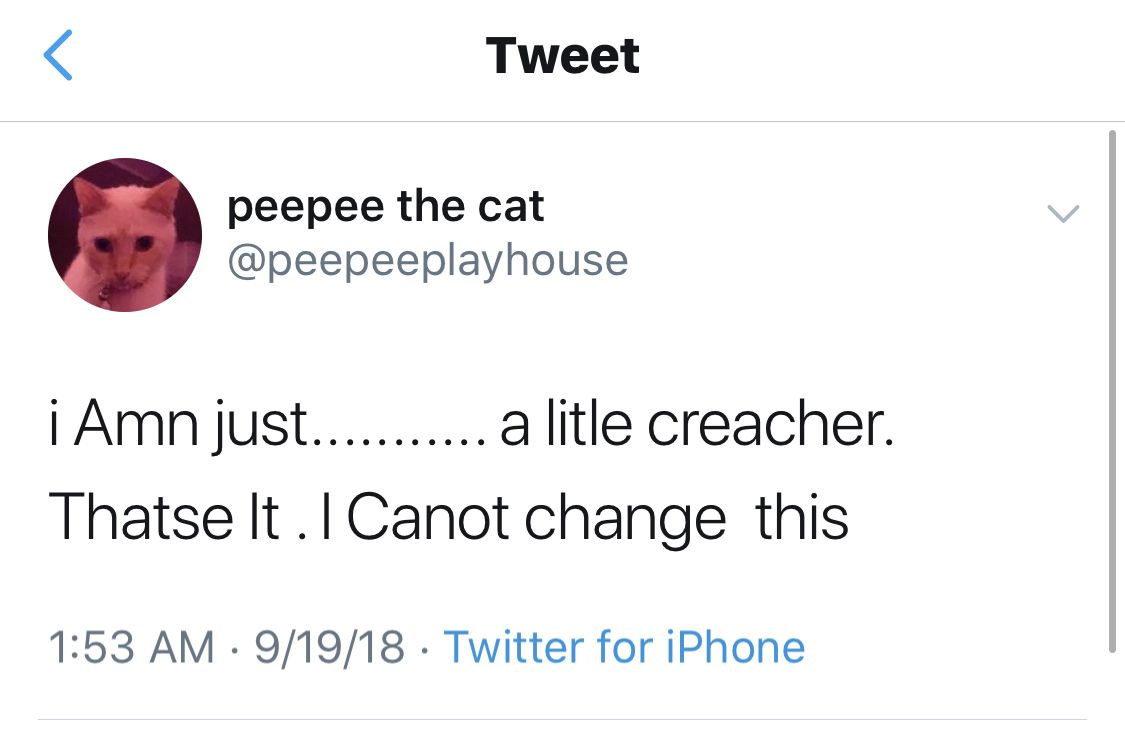Image resolution: width=1125 pixels, height=750 pixels.
Task: Open the tweet options chevron menu
Action: 1062,213
